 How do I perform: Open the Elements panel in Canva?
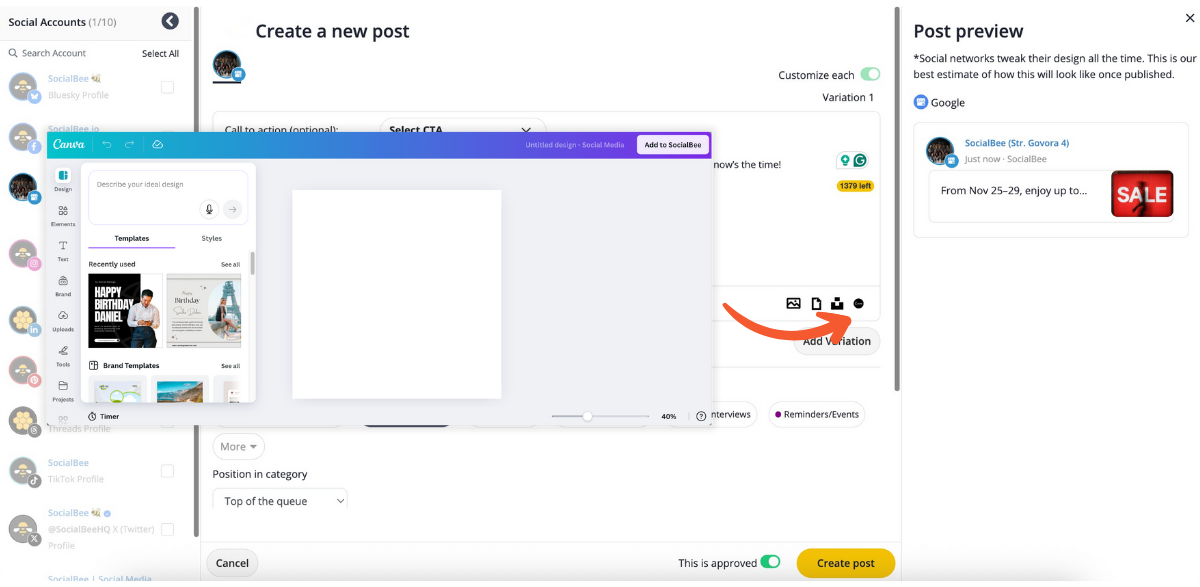click(x=63, y=214)
